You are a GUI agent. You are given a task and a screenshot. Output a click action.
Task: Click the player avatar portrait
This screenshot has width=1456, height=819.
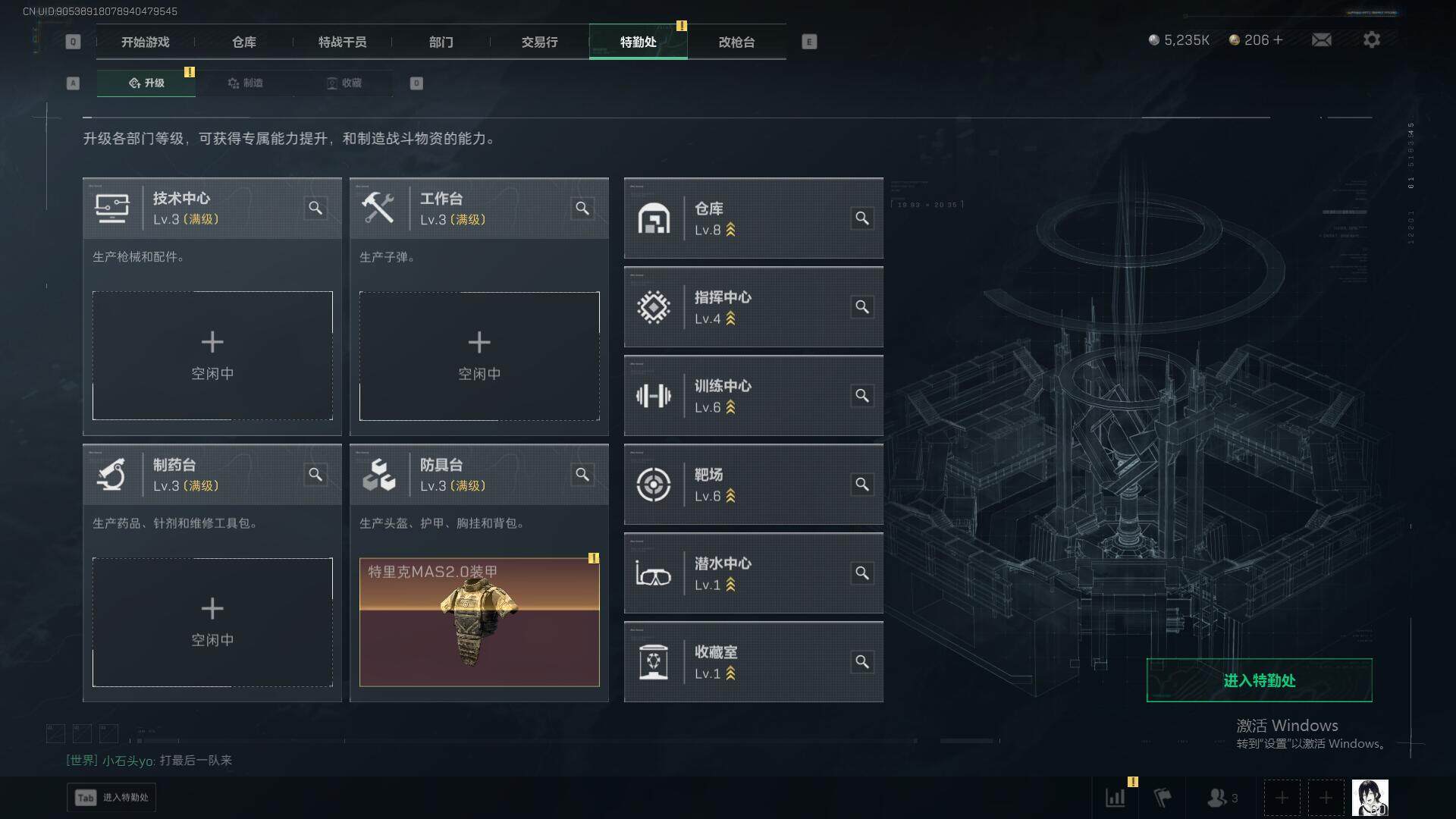[1370, 798]
